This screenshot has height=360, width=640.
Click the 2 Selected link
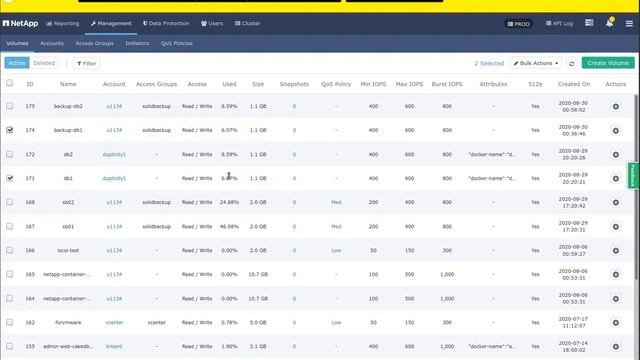[489, 63]
